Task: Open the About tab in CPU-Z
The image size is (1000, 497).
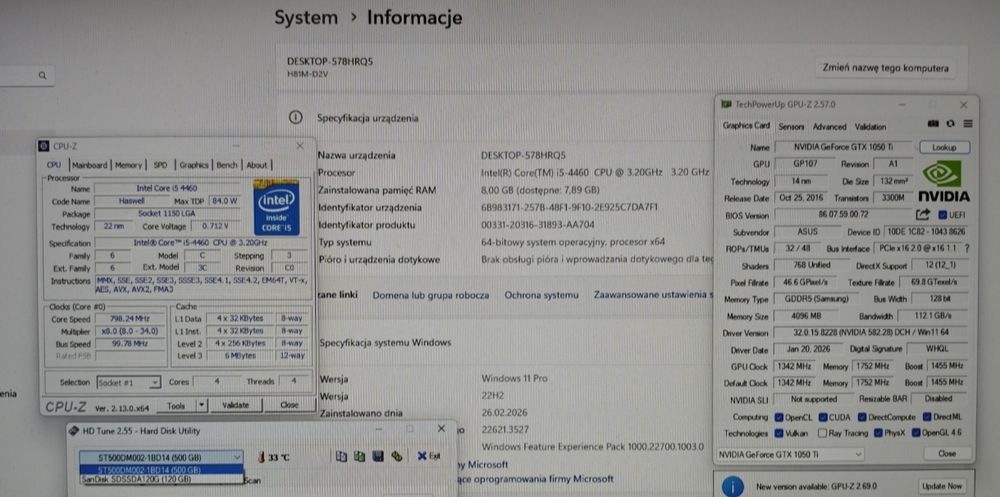Action: click(x=256, y=165)
